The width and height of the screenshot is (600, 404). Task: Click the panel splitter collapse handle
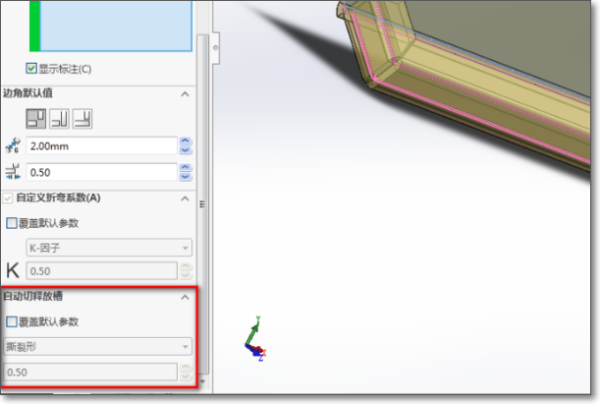pos(216,48)
